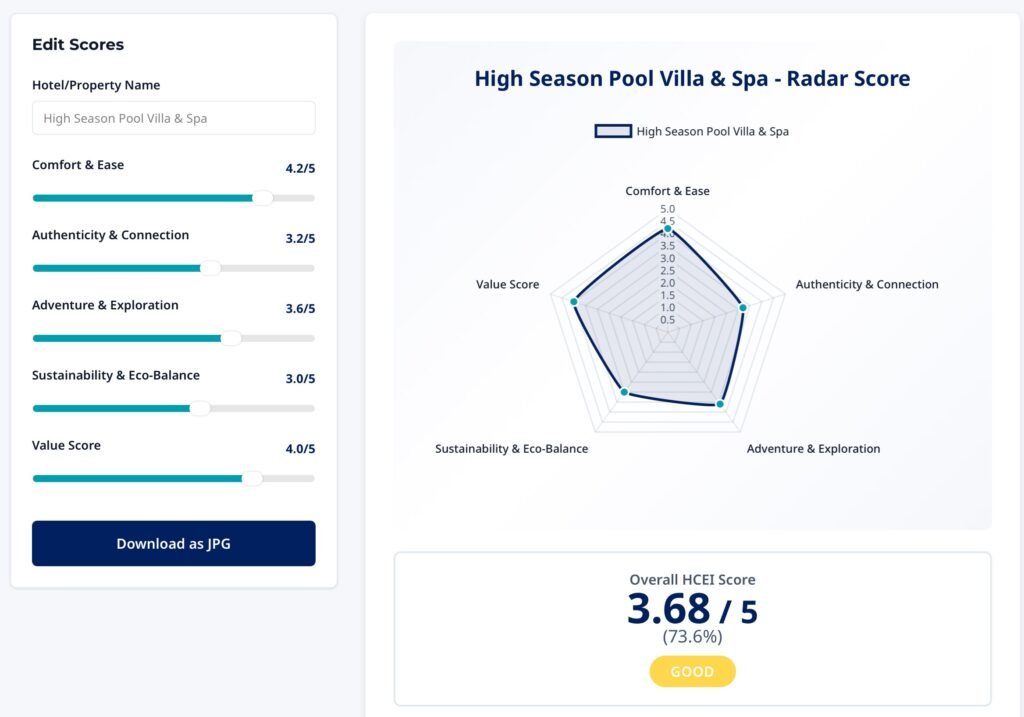1024x717 pixels.
Task: Click the radar chart title
Action: (x=692, y=78)
